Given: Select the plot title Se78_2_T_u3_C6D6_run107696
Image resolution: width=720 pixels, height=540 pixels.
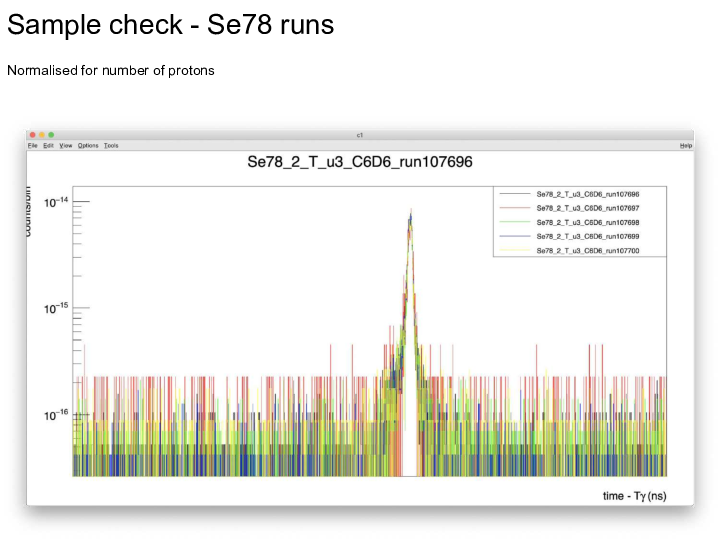Looking at the screenshot, I should (359, 162).
